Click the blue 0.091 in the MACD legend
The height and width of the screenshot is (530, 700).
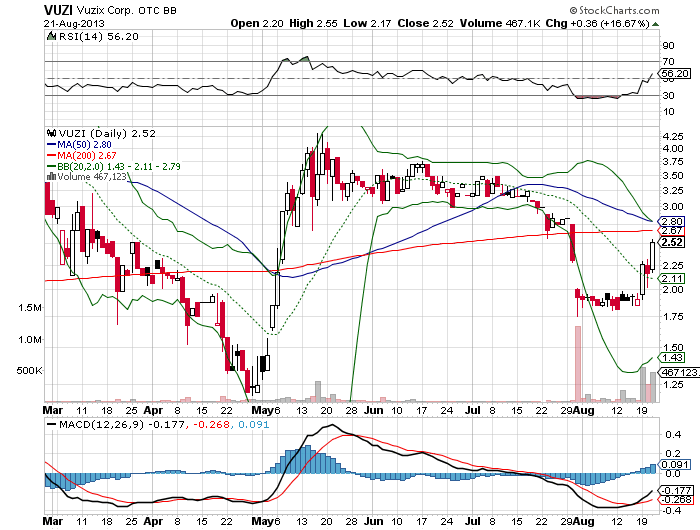254,425
